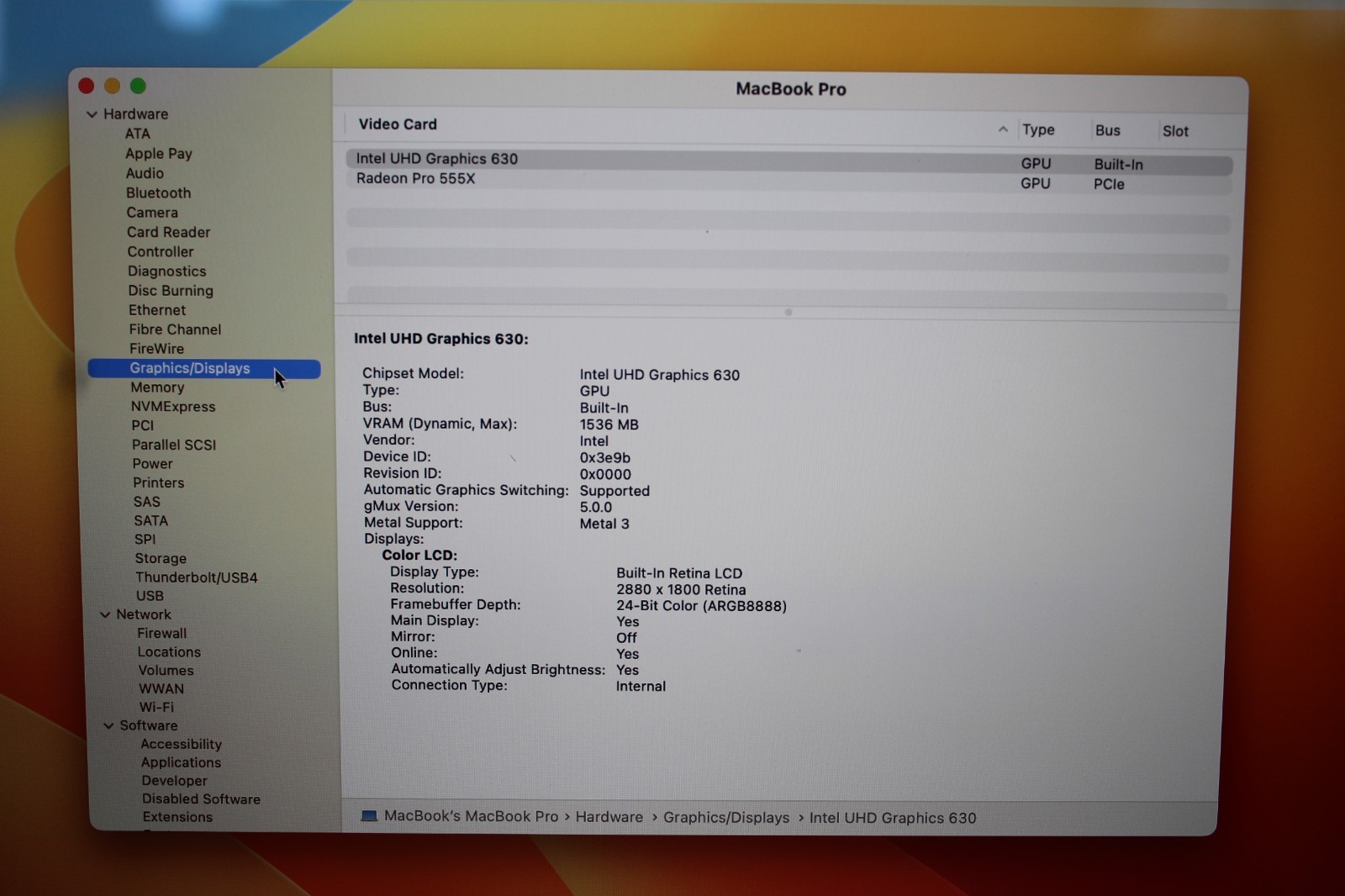Viewport: 1345px width, 896px height.
Task: Open Firewall under Network
Action: (162, 633)
